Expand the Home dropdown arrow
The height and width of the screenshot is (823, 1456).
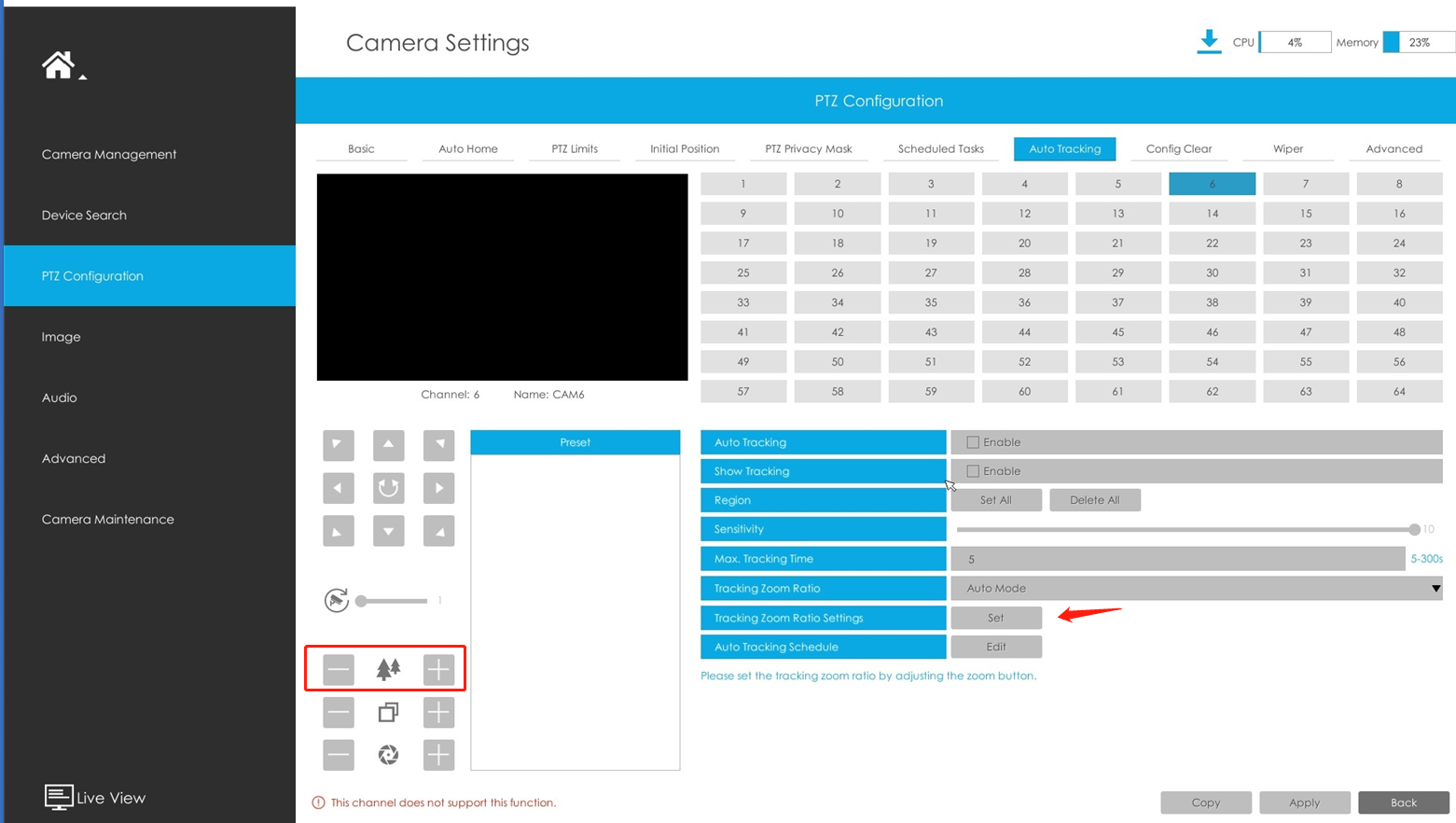[83, 77]
